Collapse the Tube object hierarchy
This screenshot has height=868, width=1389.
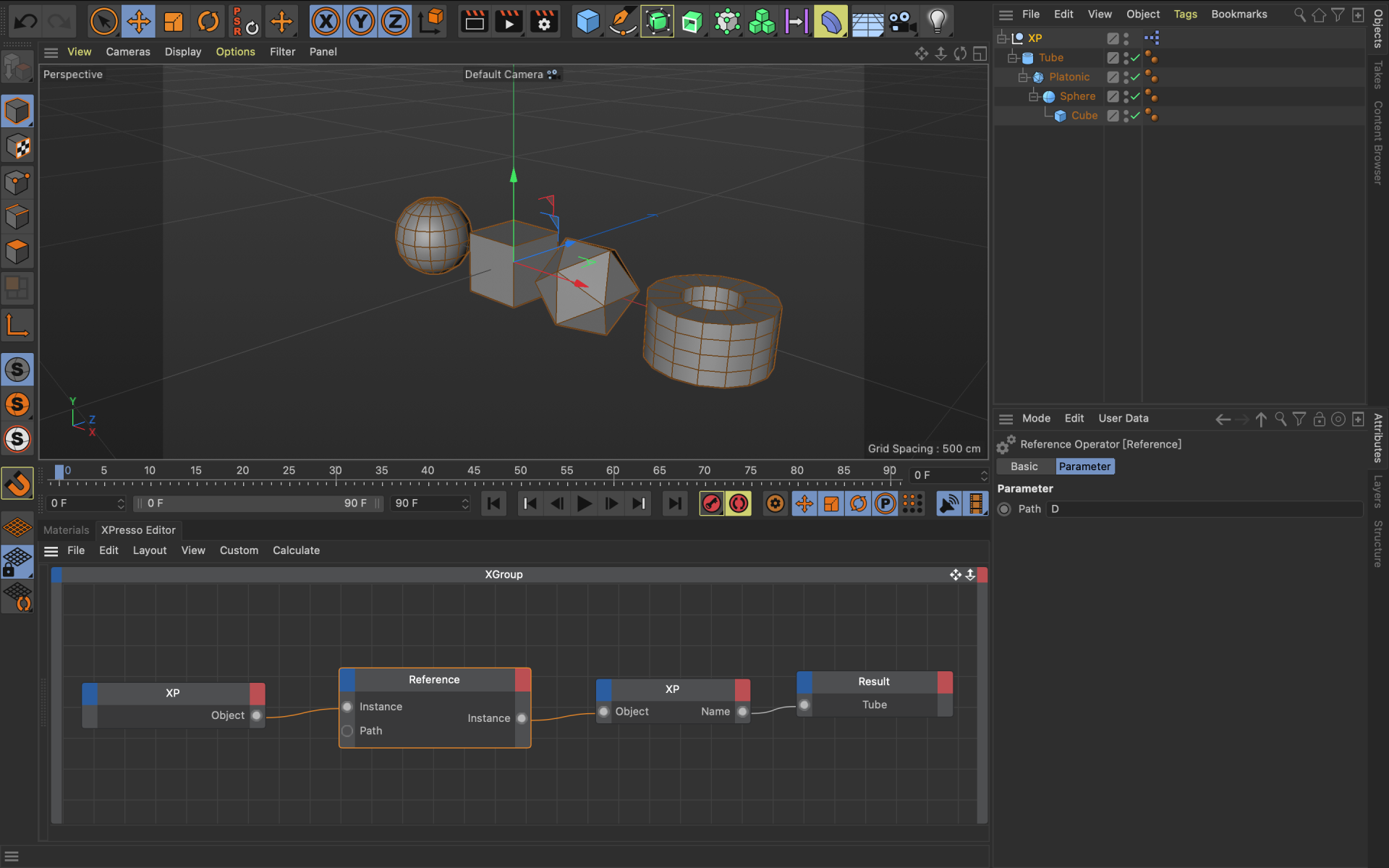click(1013, 58)
